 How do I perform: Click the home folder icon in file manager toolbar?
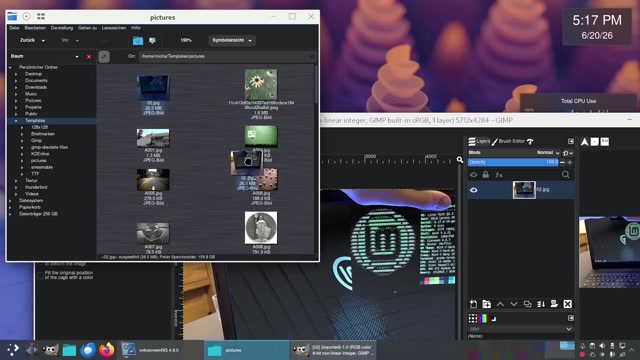click(x=138, y=40)
